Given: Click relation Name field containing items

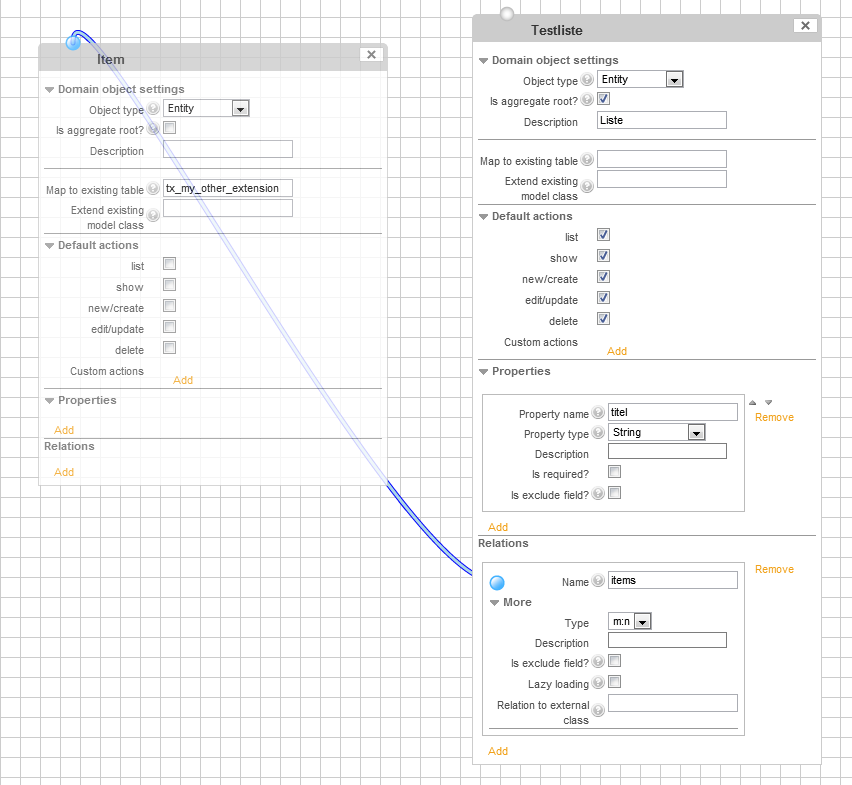Looking at the screenshot, I should tap(673, 580).
